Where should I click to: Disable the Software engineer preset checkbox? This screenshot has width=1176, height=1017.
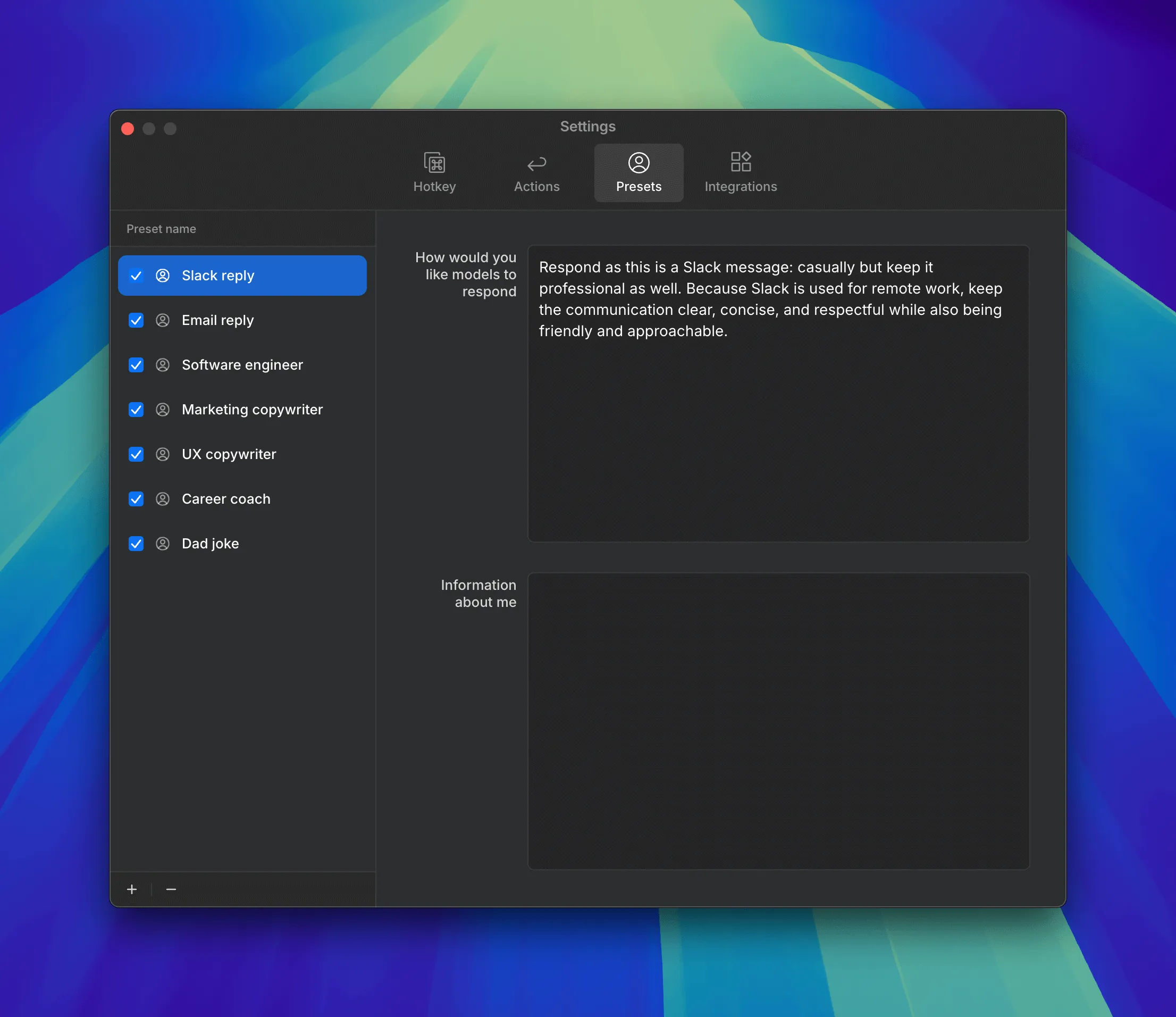pos(136,365)
